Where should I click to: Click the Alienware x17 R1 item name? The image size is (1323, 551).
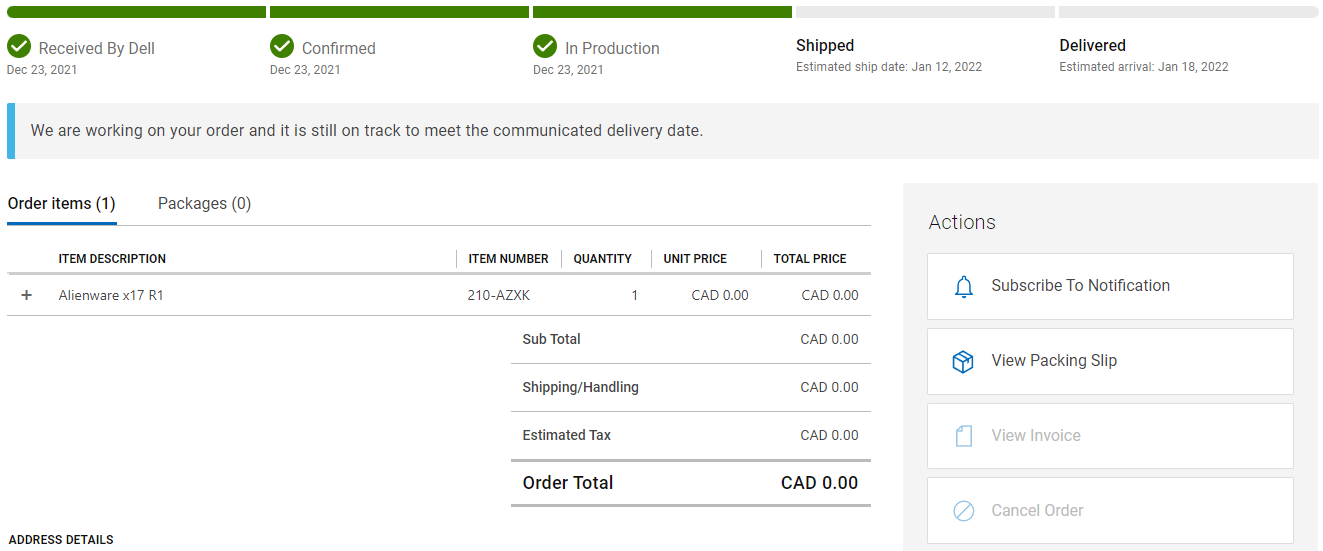point(111,295)
